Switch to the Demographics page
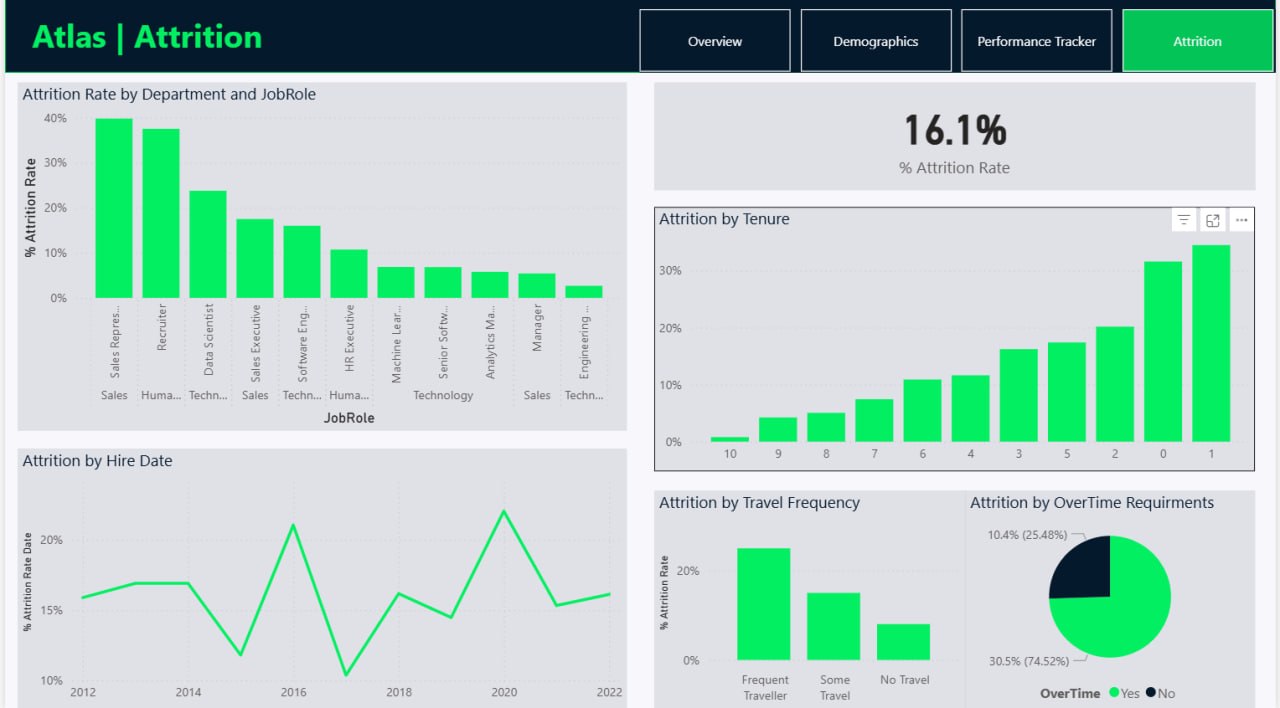Image resolution: width=1280 pixels, height=708 pixels. [x=876, y=41]
